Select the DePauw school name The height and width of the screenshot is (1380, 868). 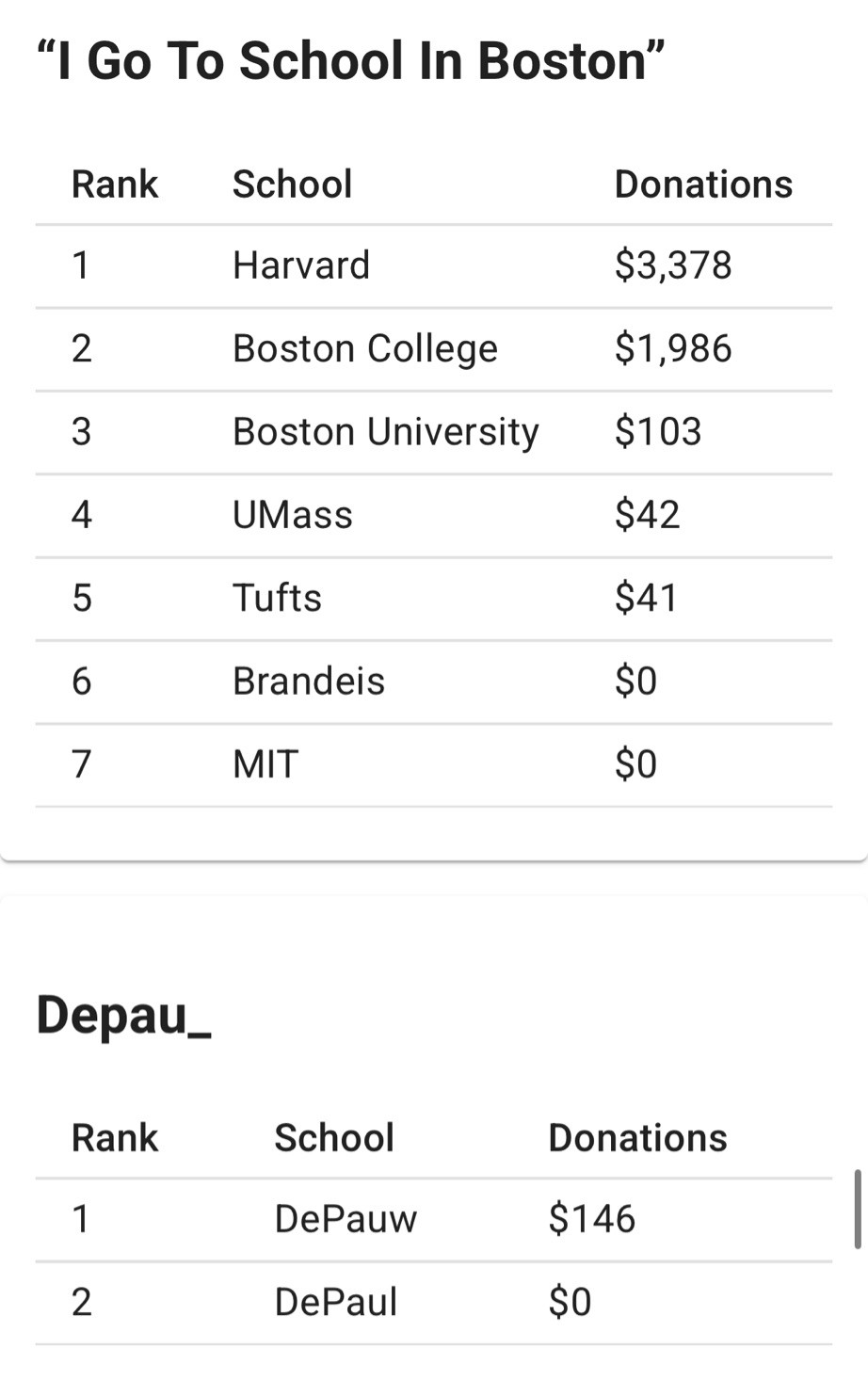coord(346,1219)
